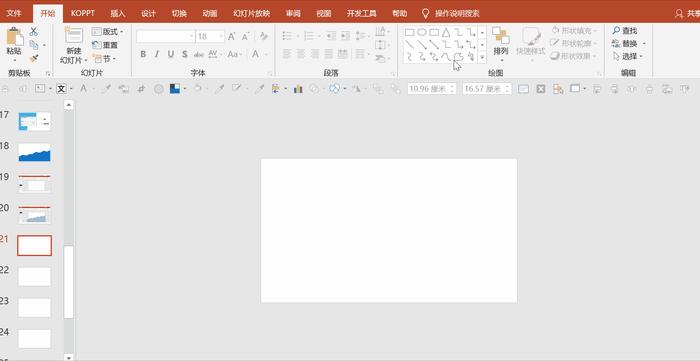Image resolution: width=700 pixels, height=361 pixels.
Task: Click the 形状轮廓 shape outline button
Action: 574,43
